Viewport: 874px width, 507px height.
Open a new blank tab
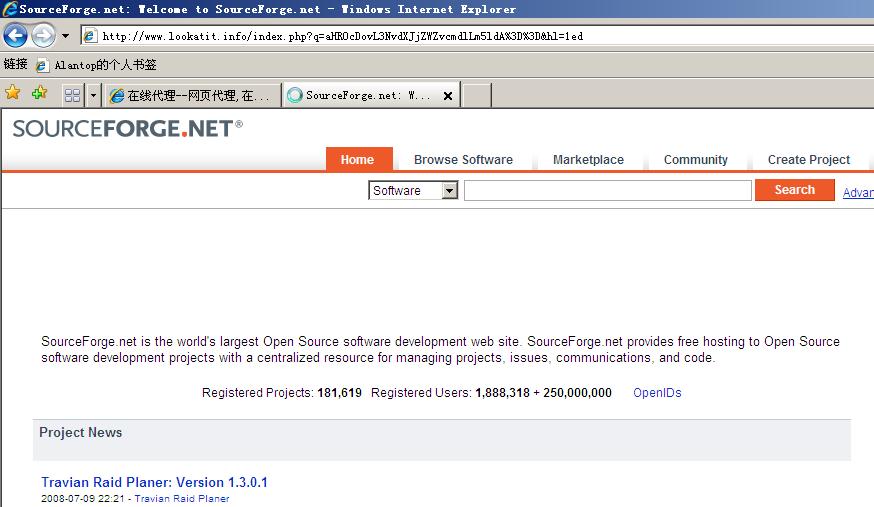pos(477,95)
